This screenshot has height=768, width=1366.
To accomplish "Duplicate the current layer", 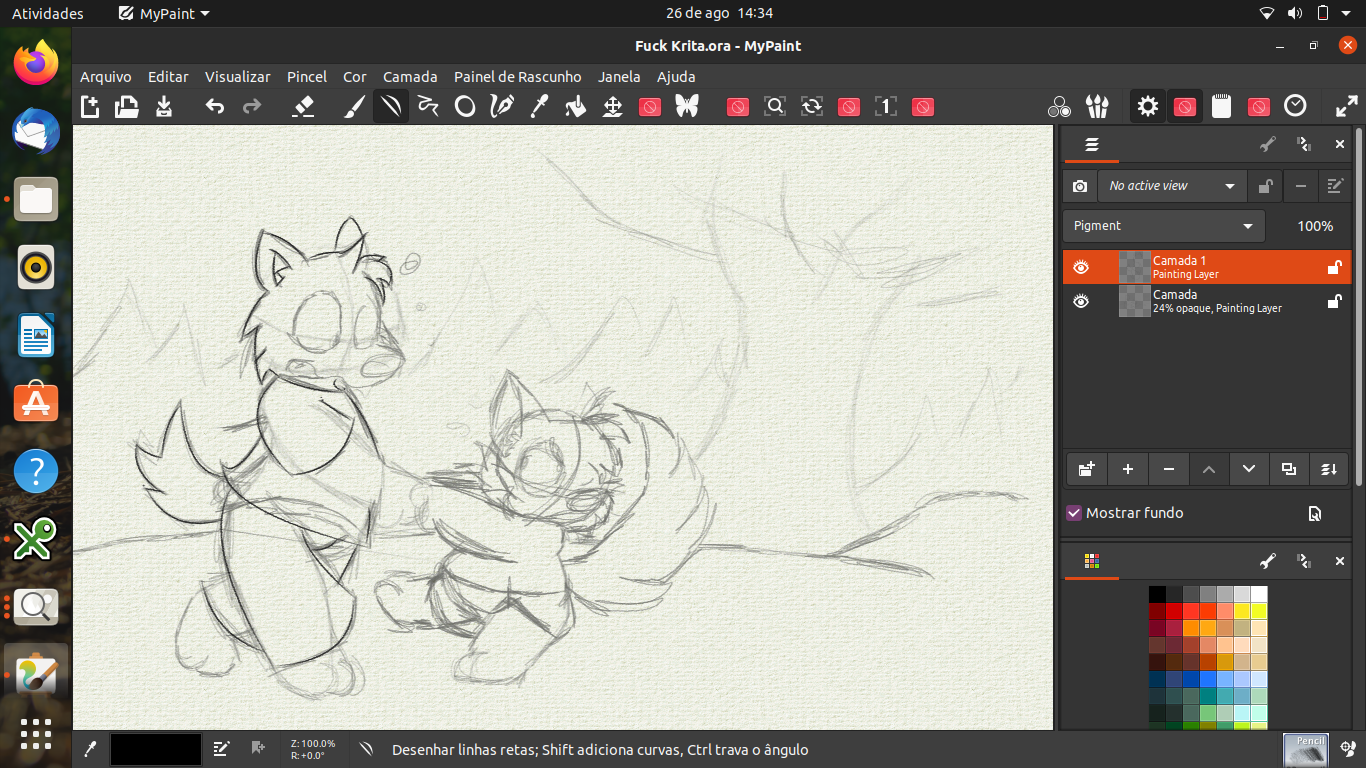I will click(1289, 468).
